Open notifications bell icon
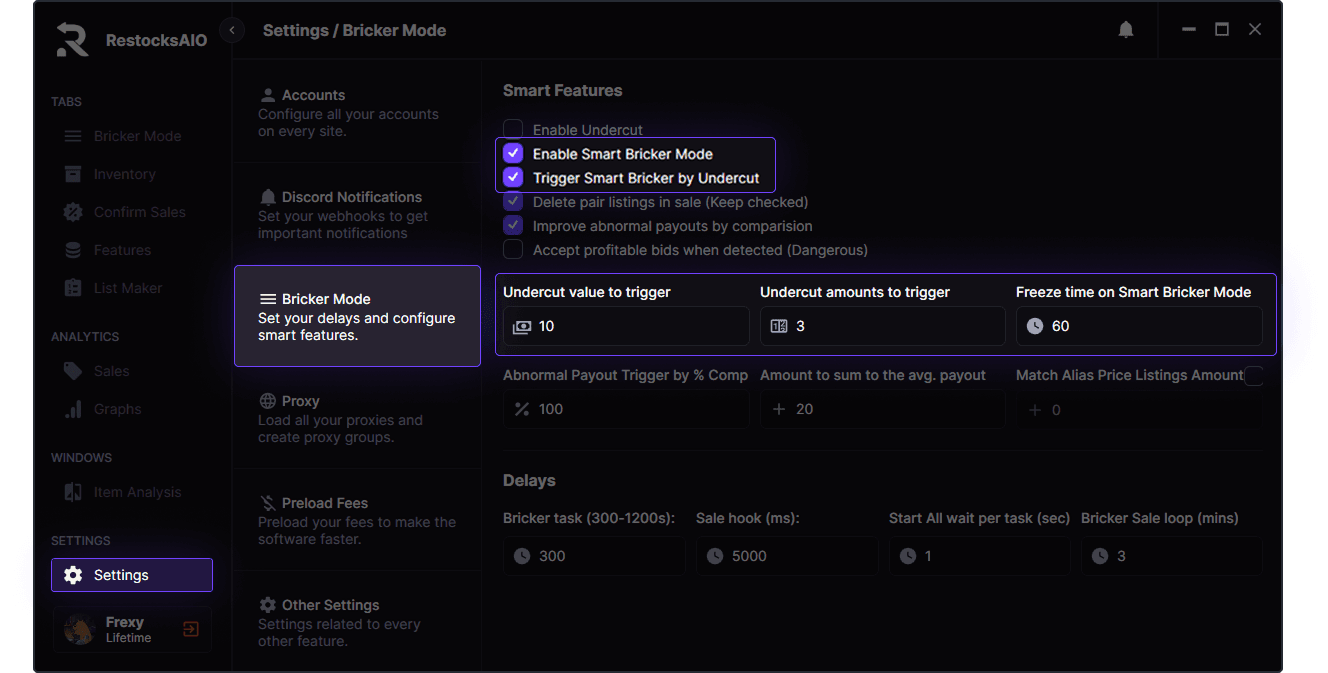 (x=1126, y=30)
